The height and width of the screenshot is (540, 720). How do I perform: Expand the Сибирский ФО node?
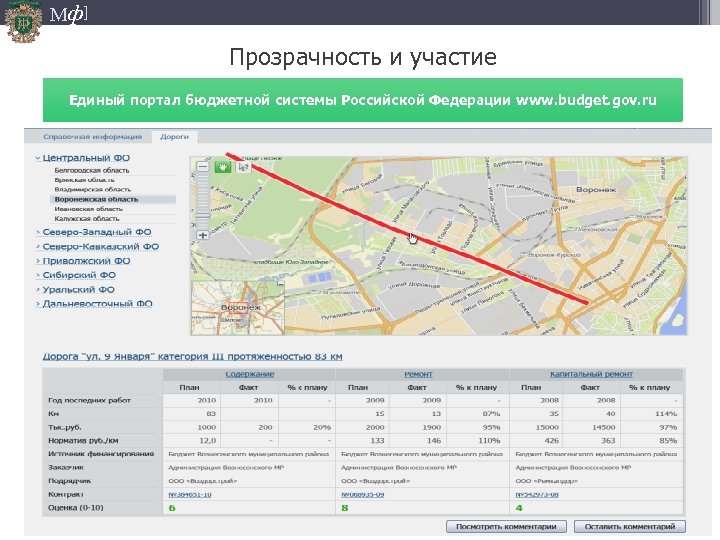(38, 276)
